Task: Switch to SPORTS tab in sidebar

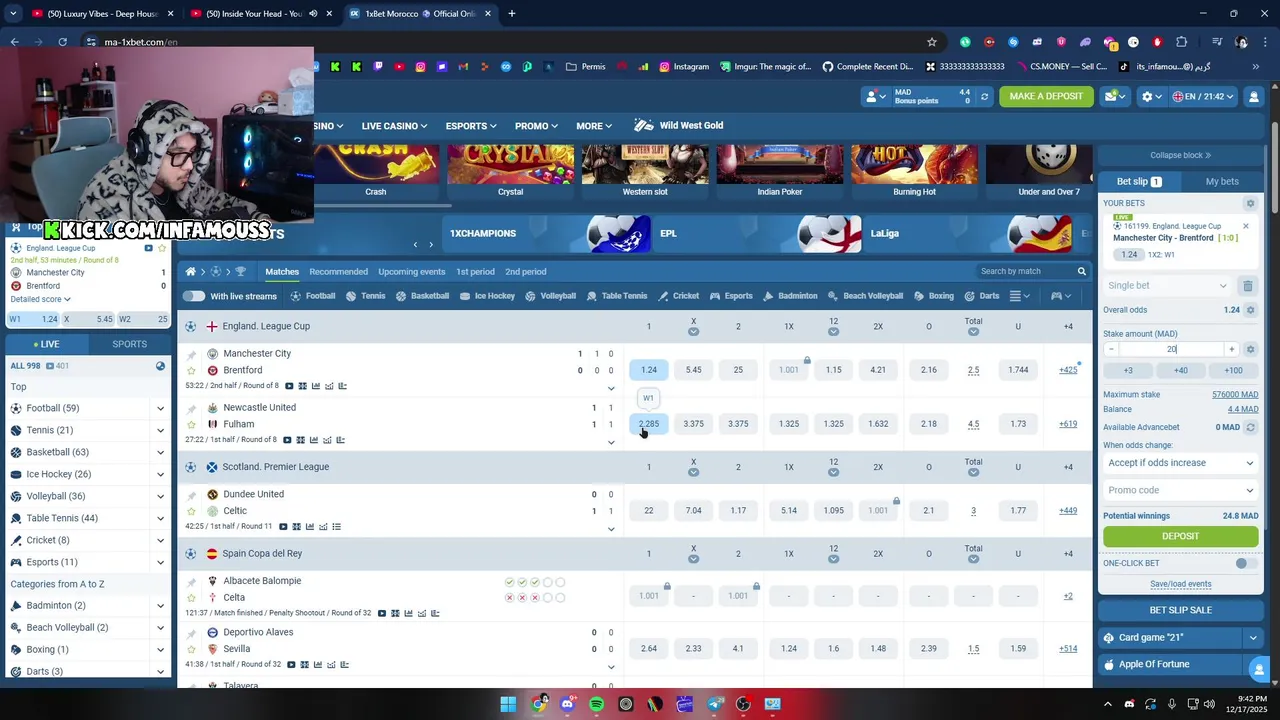Action: click(129, 344)
